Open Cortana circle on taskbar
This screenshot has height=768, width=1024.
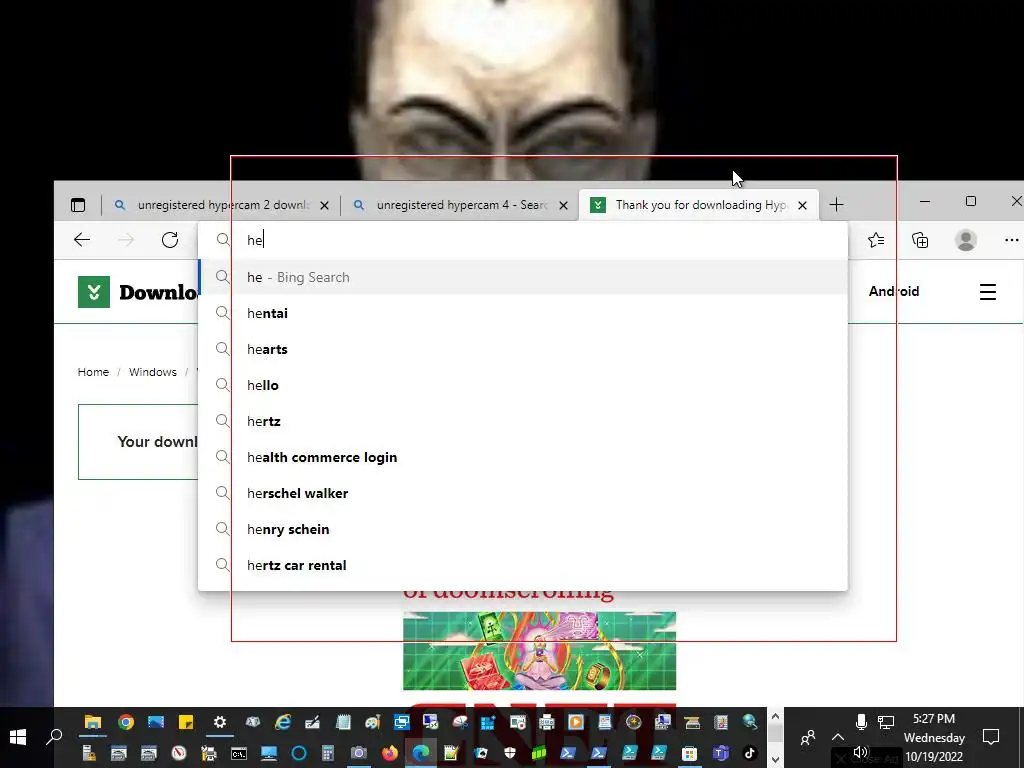click(x=298, y=753)
